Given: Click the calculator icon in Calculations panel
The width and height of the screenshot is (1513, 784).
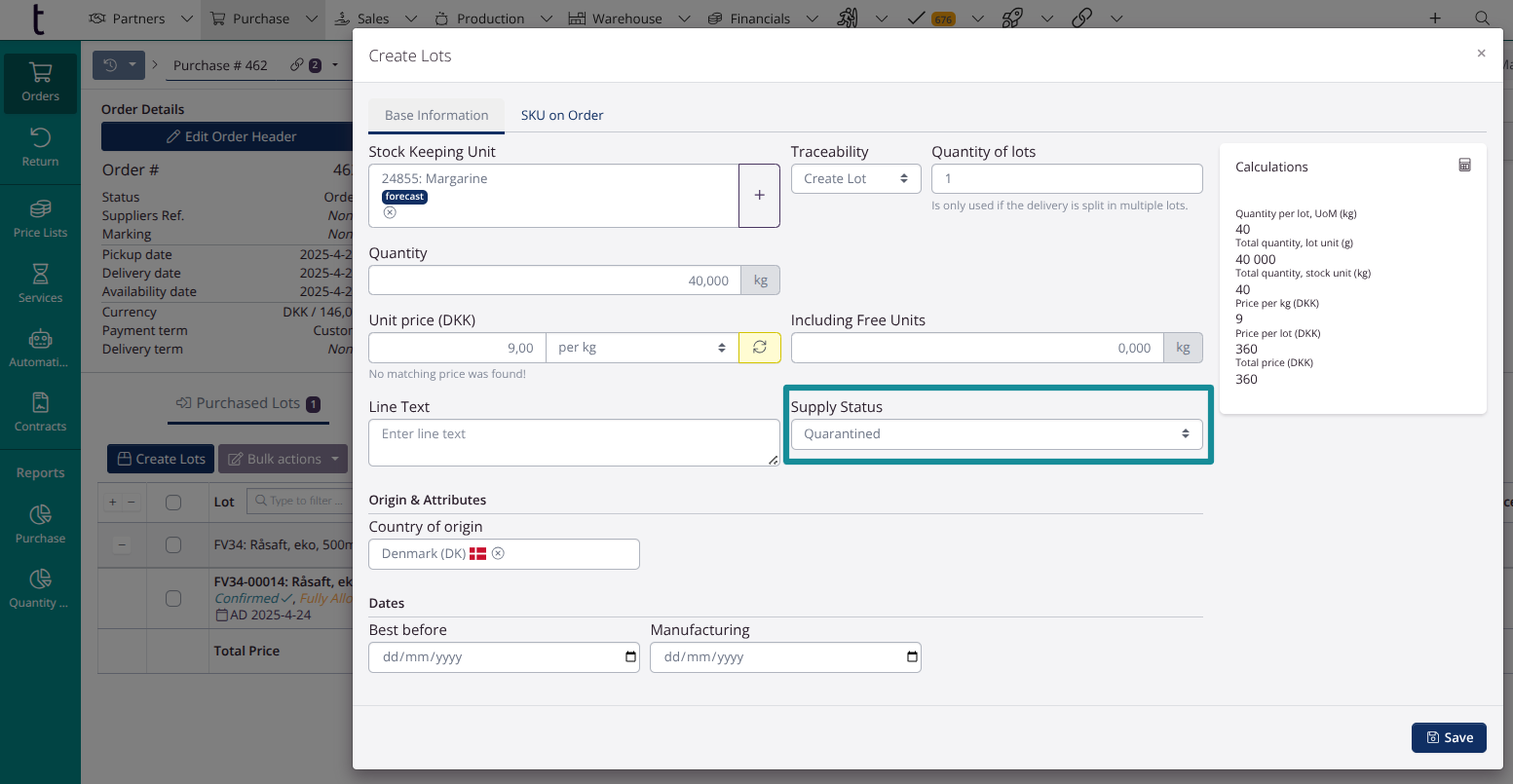Looking at the screenshot, I should tap(1464, 166).
